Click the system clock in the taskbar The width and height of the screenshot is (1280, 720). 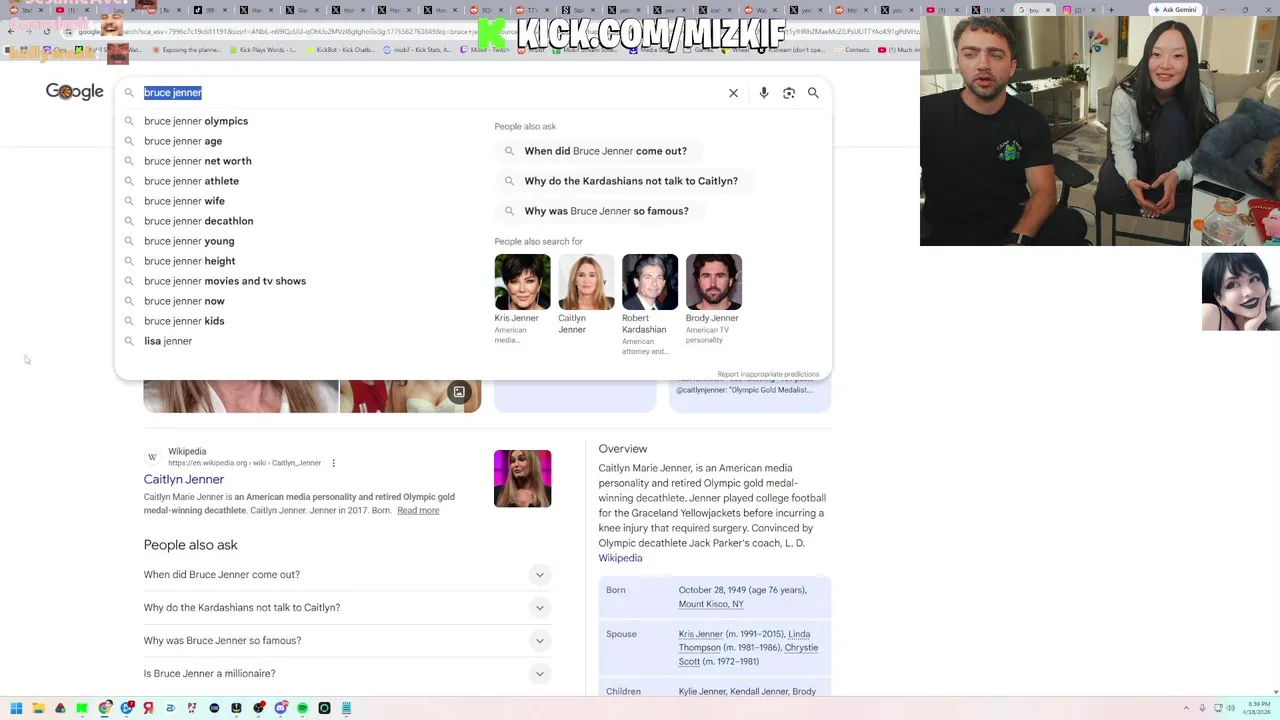coord(1255,708)
